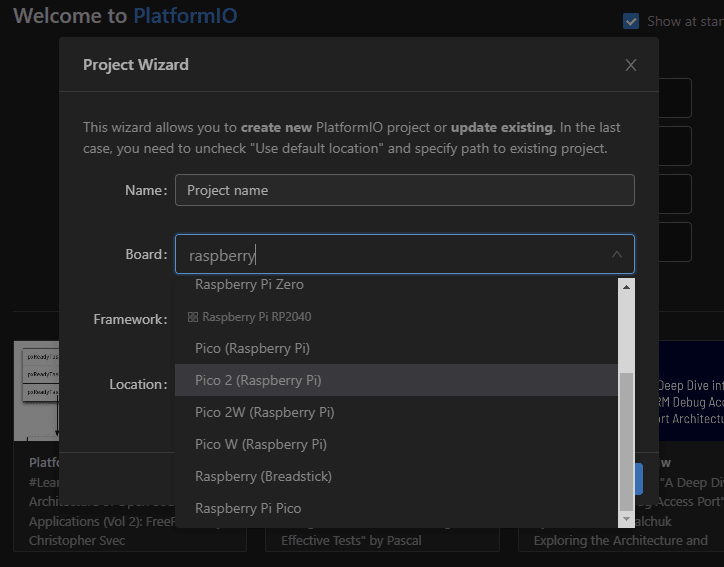The image size is (724, 567).
Task: Open the Effective Tests by Pascal article
Action: 351,540
